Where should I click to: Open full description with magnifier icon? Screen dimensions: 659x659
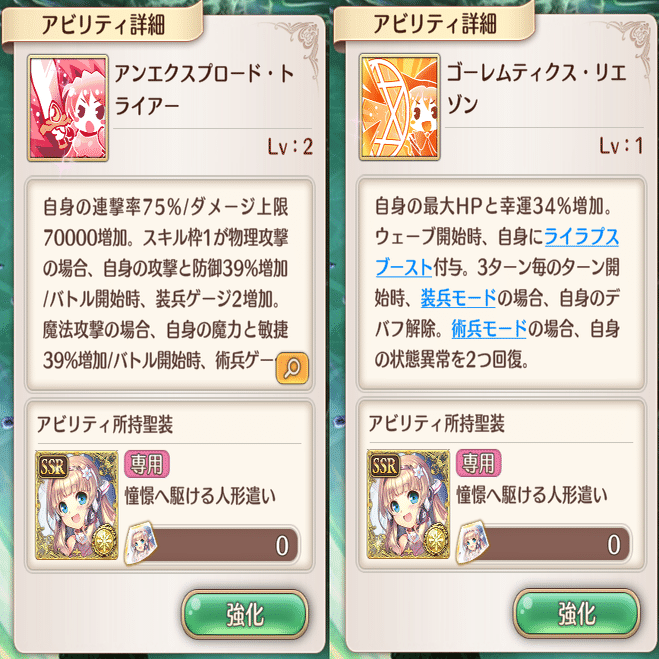(x=292, y=368)
